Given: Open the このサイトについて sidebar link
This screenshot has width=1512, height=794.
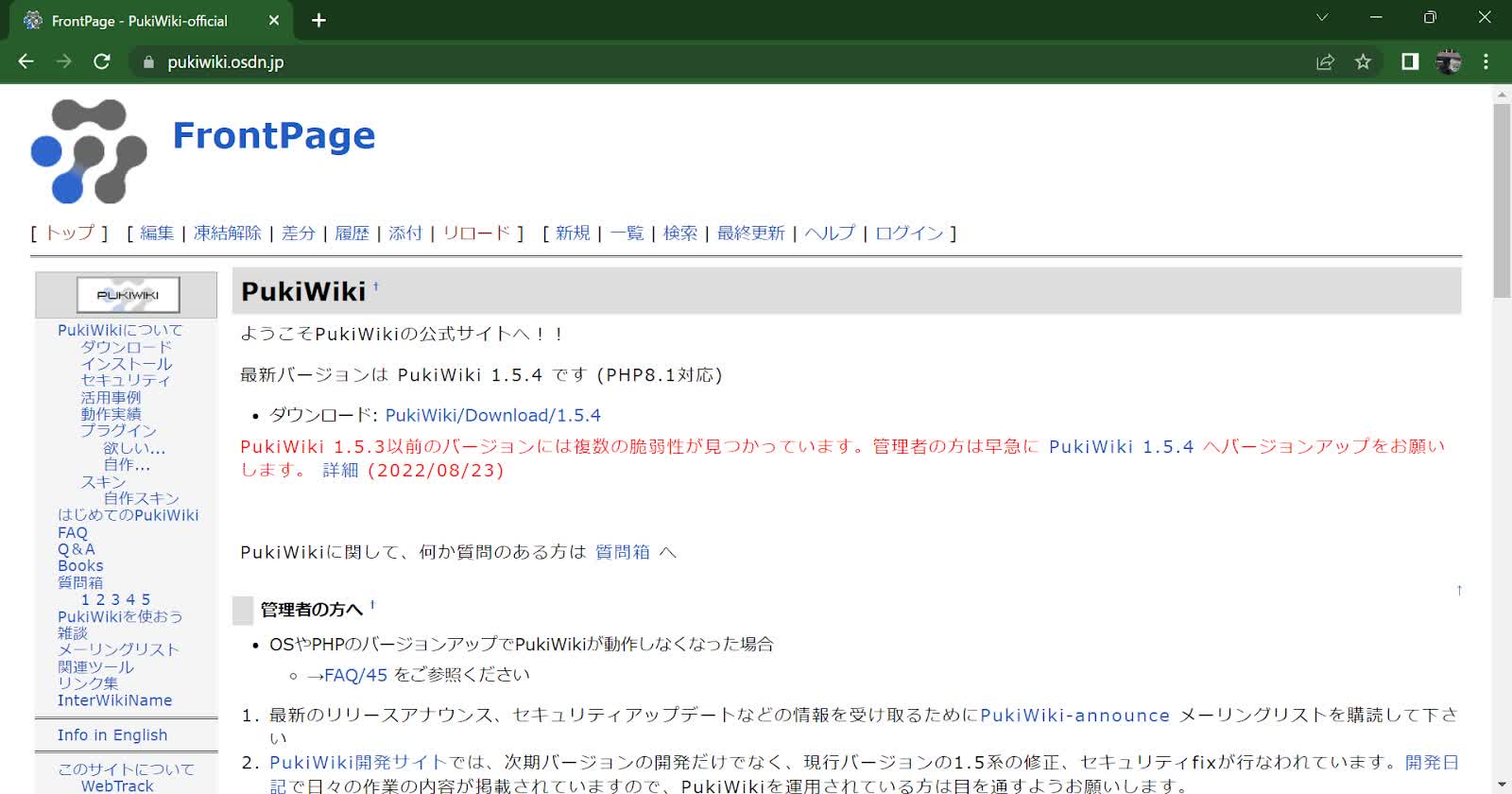Looking at the screenshot, I should tap(126, 769).
